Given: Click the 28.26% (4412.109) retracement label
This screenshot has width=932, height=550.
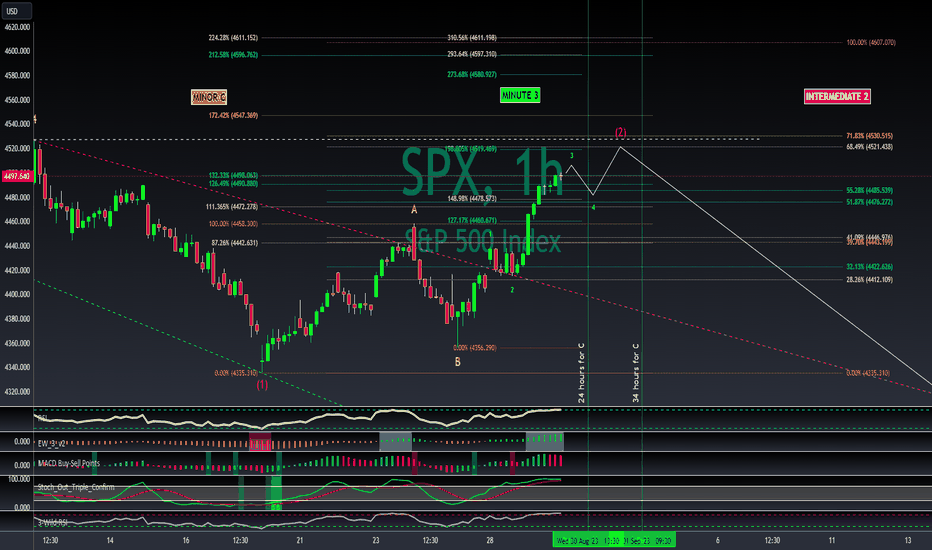Looking at the screenshot, I should click(870, 279).
